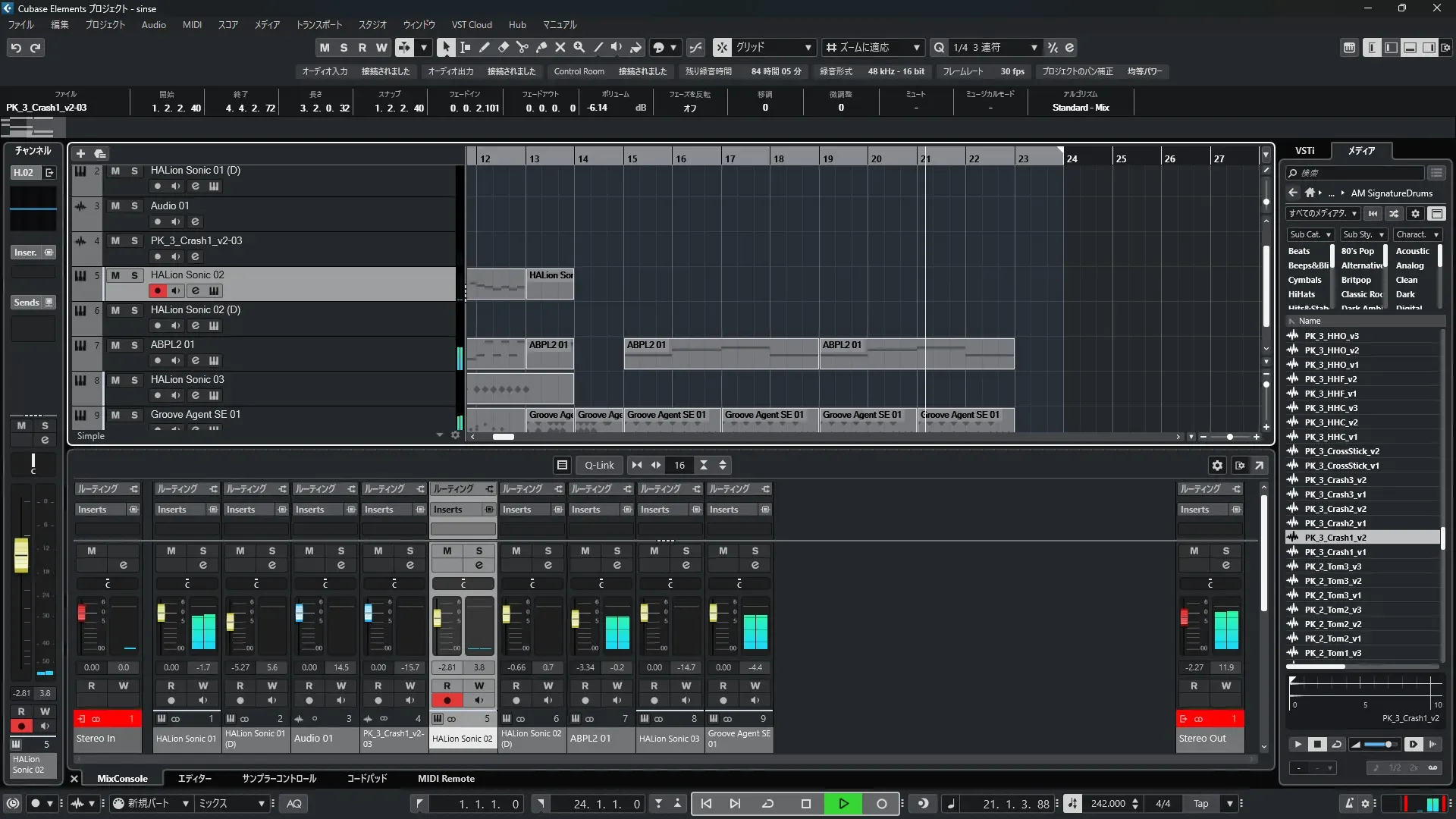This screenshot has width=1456, height=819.
Task: Mute the Audio 01 track
Action: [x=115, y=206]
